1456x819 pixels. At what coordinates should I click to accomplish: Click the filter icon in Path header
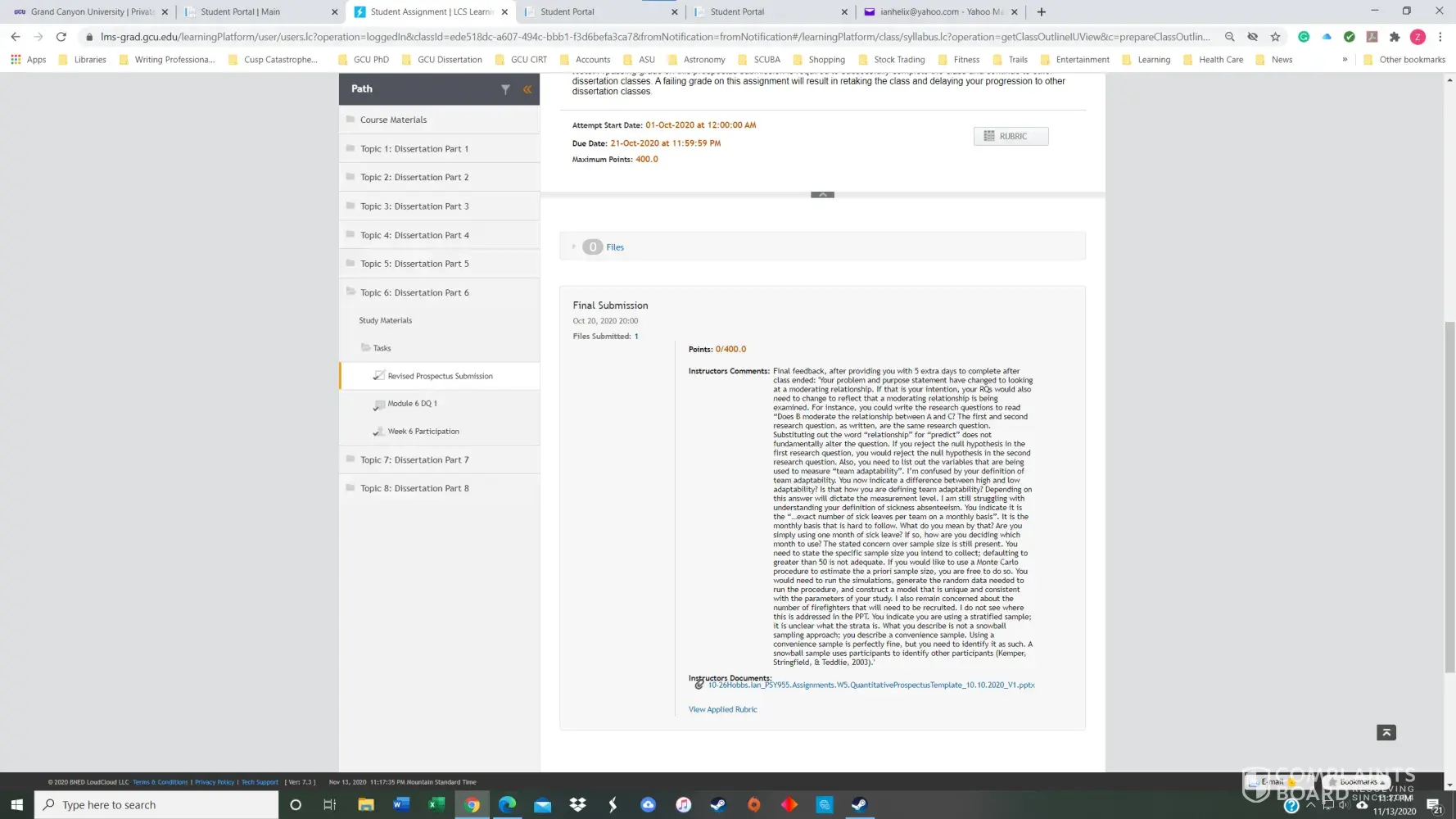(505, 89)
